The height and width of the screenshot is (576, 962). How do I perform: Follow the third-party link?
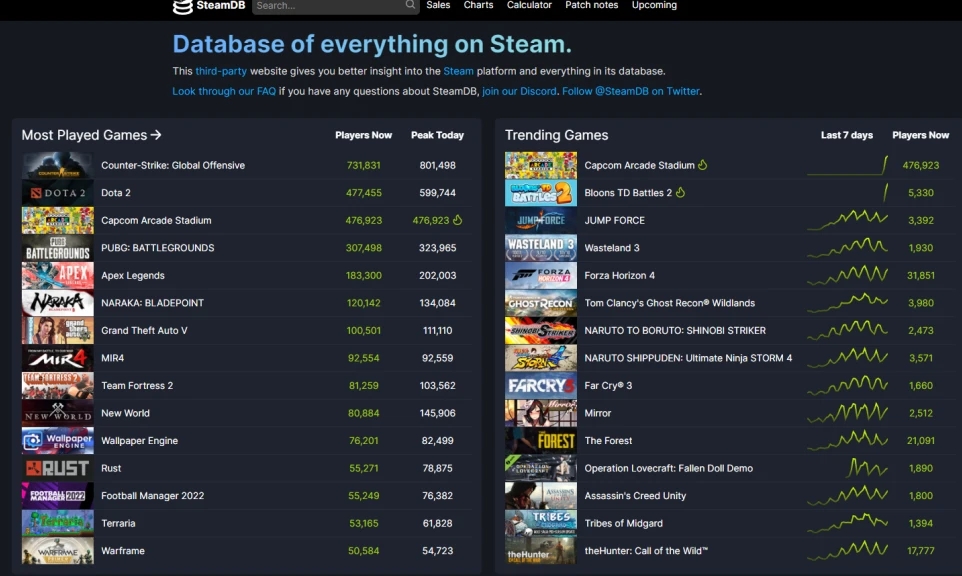(221, 71)
